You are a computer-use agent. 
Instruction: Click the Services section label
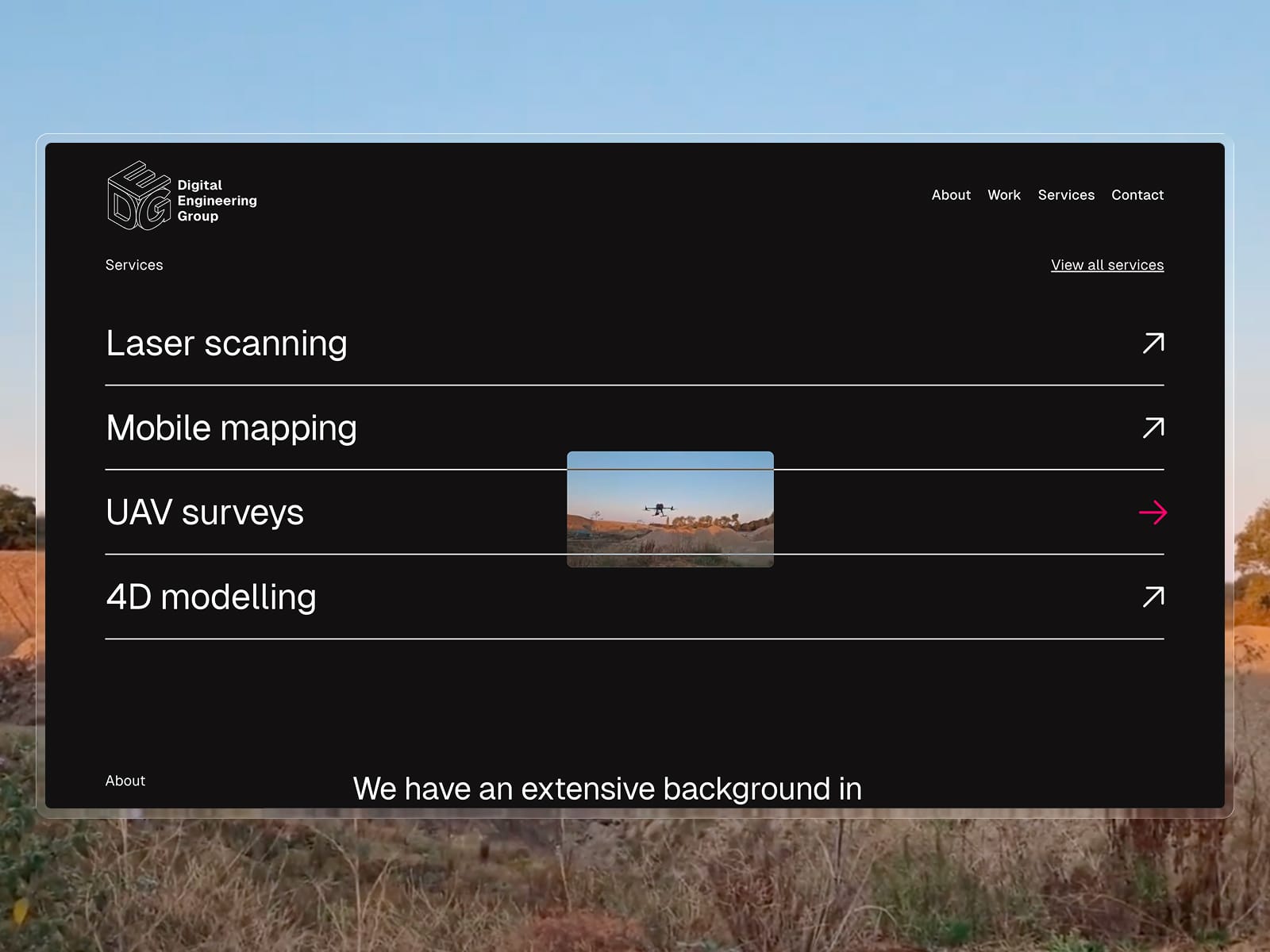[134, 265]
